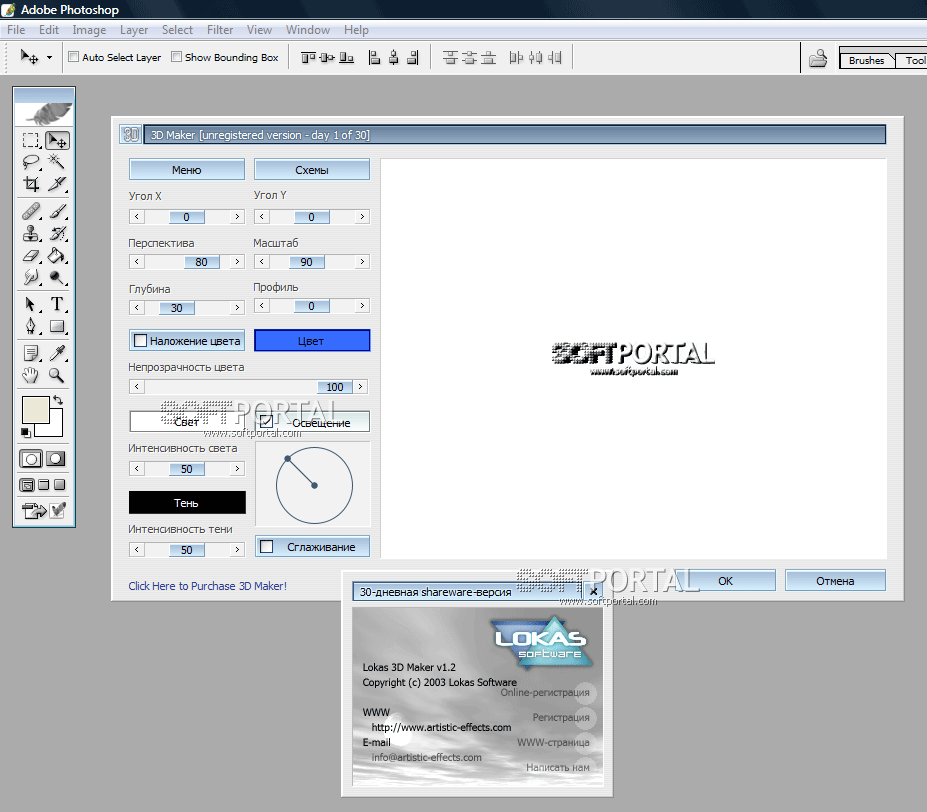The image size is (927, 812).
Task: Enable Show Bounding Box checkbox
Action: pos(176,57)
